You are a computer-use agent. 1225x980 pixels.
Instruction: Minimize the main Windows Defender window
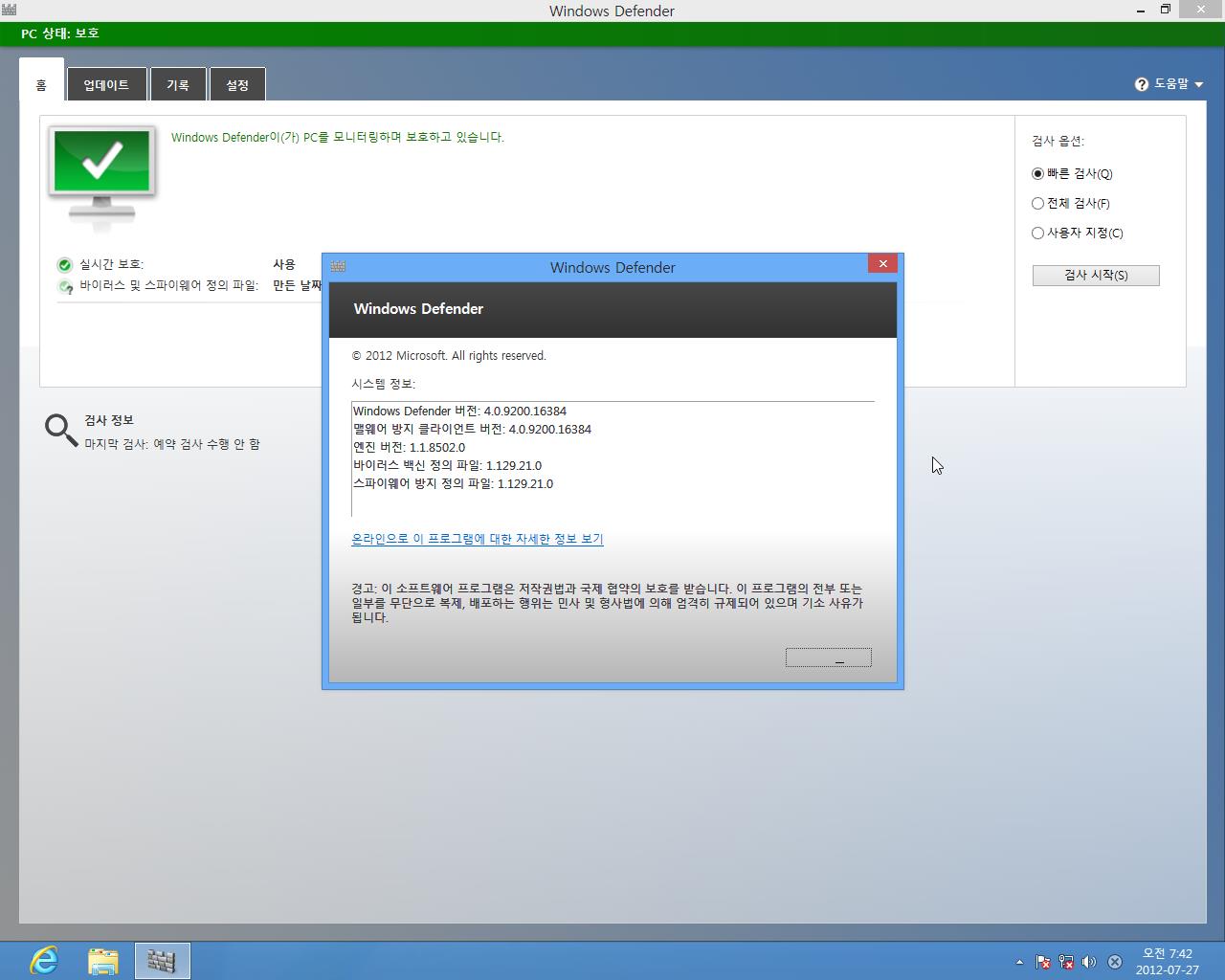1142,10
